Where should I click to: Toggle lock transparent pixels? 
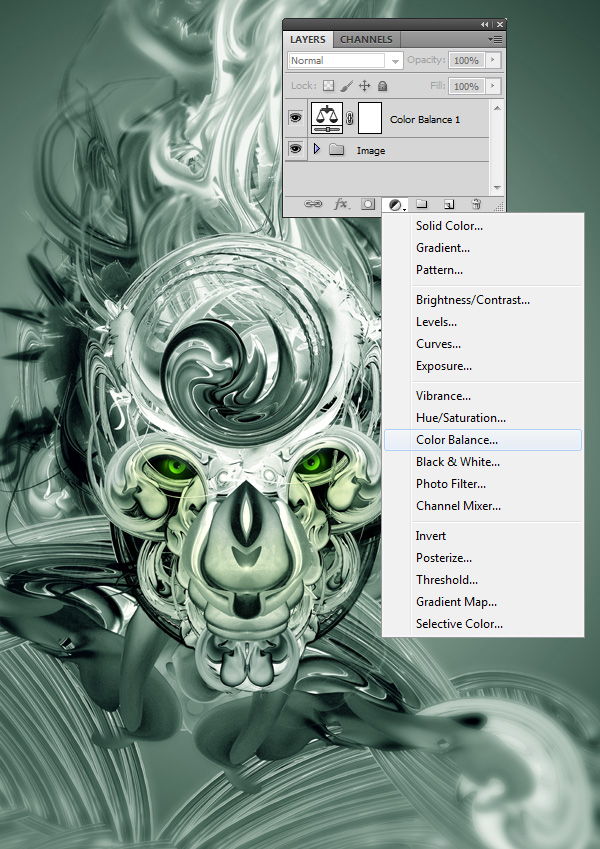328,87
